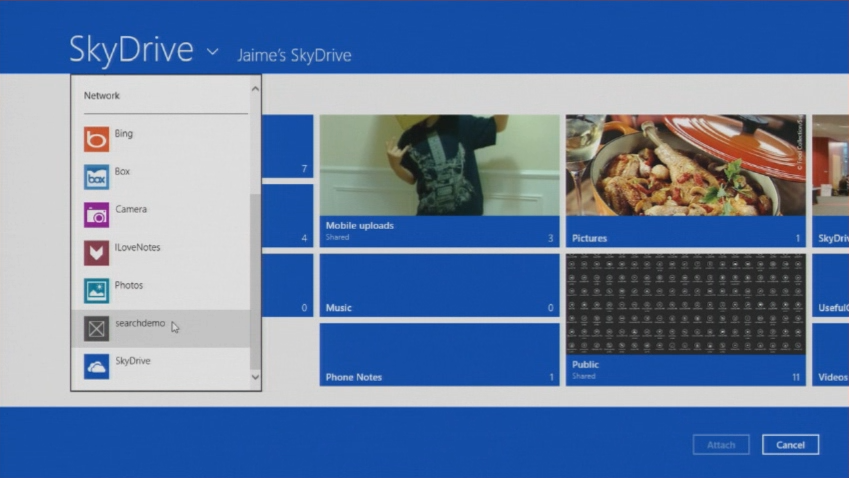This screenshot has width=849, height=478.
Task: Choose Photos in the location list
Action: (x=161, y=291)
